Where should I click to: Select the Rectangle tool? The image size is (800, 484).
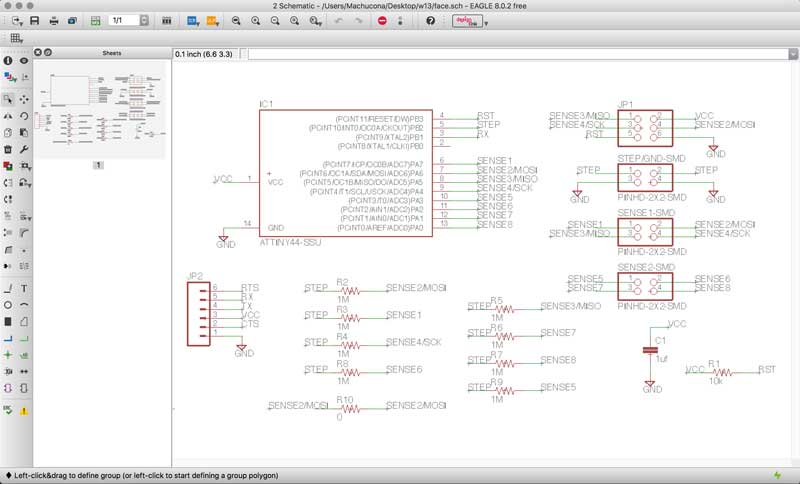[x=8, y=322]
